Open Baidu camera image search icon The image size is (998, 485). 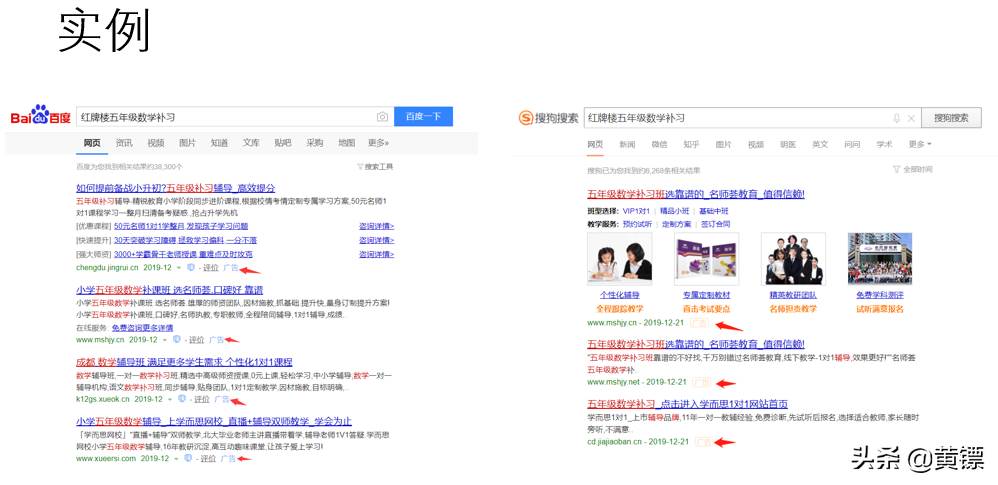coord(382,116)
